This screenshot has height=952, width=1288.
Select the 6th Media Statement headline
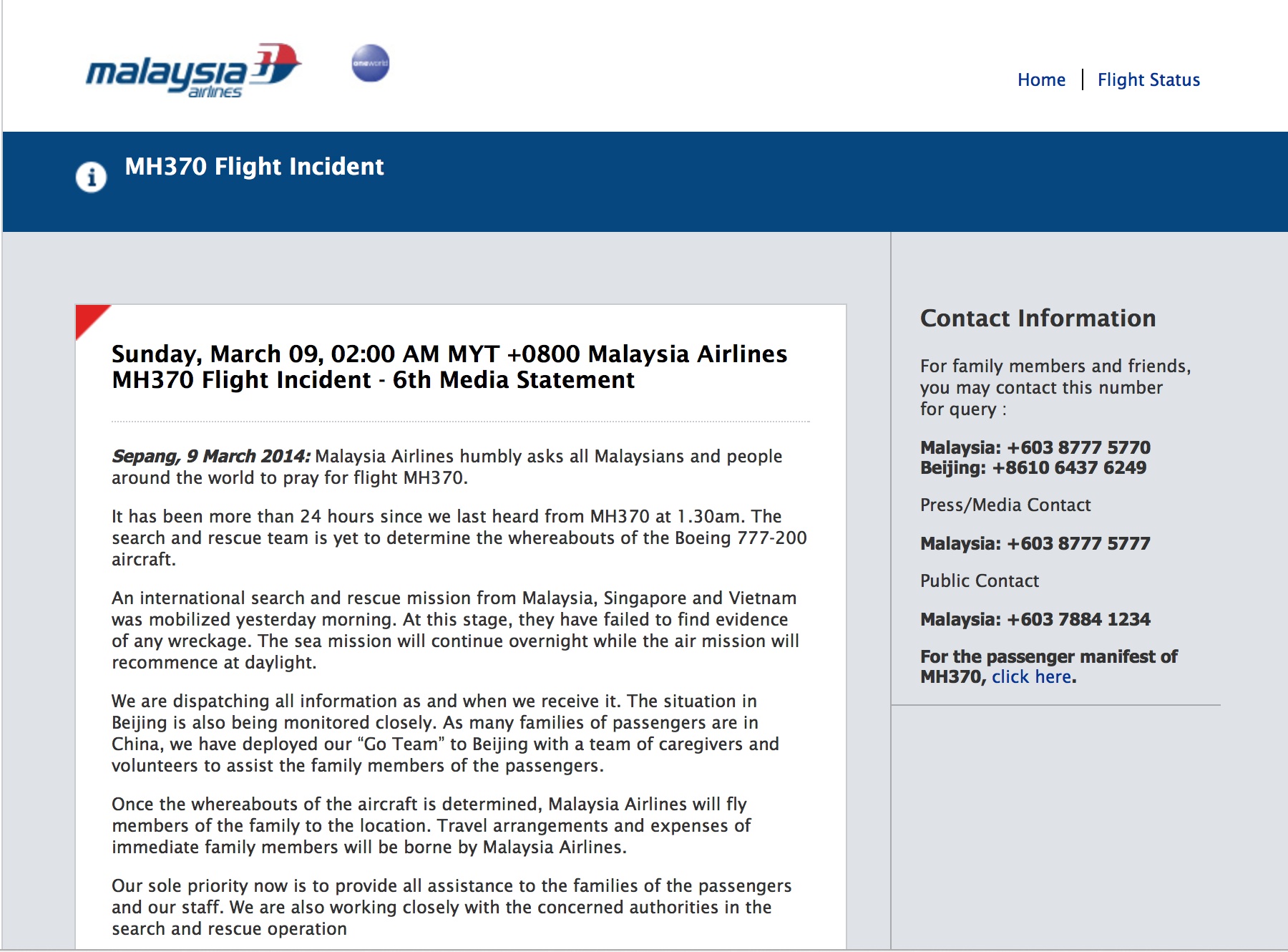(x=449, y=366)
